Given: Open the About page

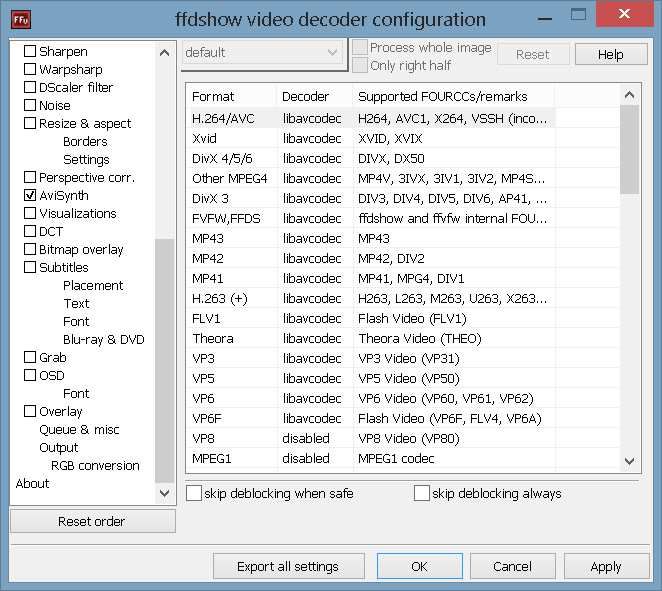Looking at the screenshot, I should click(33, 483).
